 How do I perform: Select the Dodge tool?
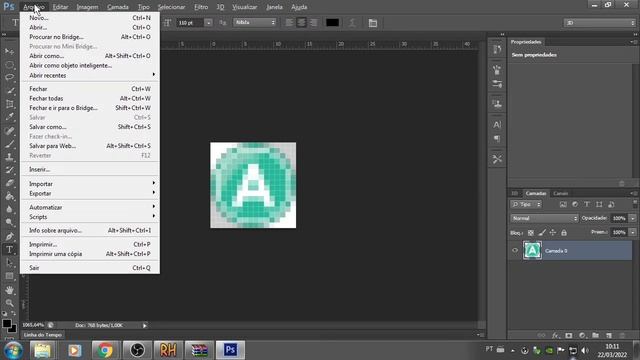[x=9, y=222]
